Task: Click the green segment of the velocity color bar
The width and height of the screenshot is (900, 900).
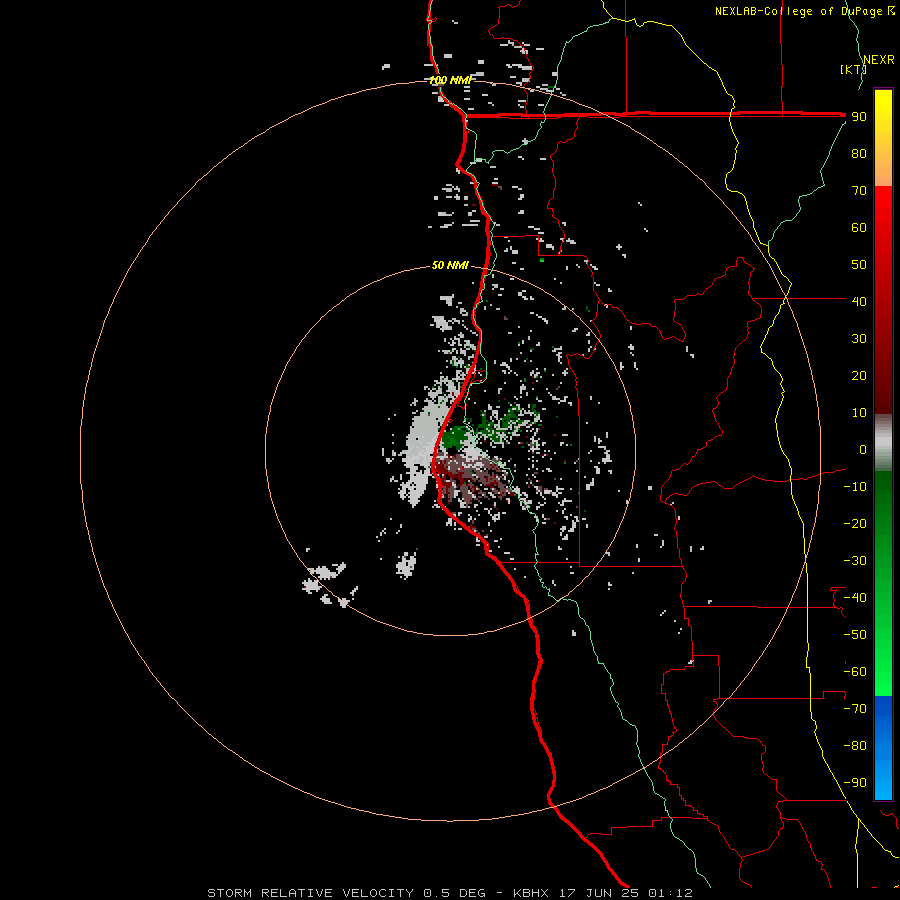Action: click(883, 583)
